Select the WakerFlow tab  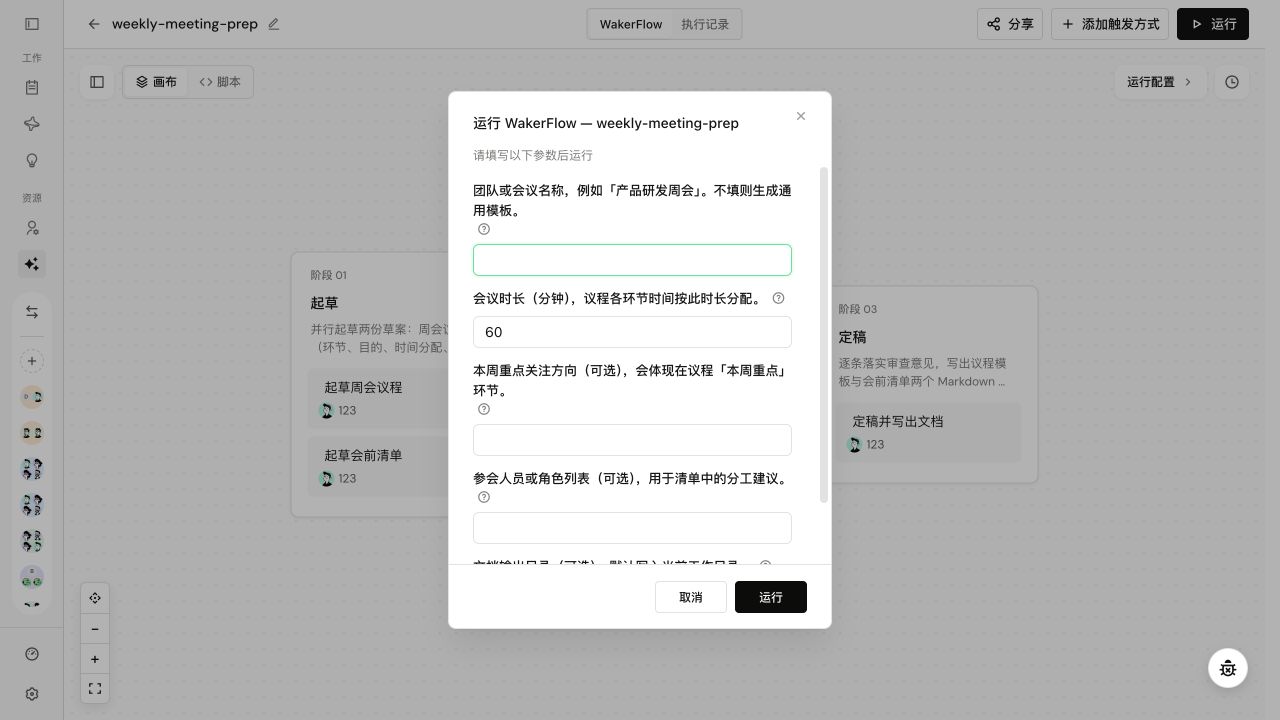631,24
